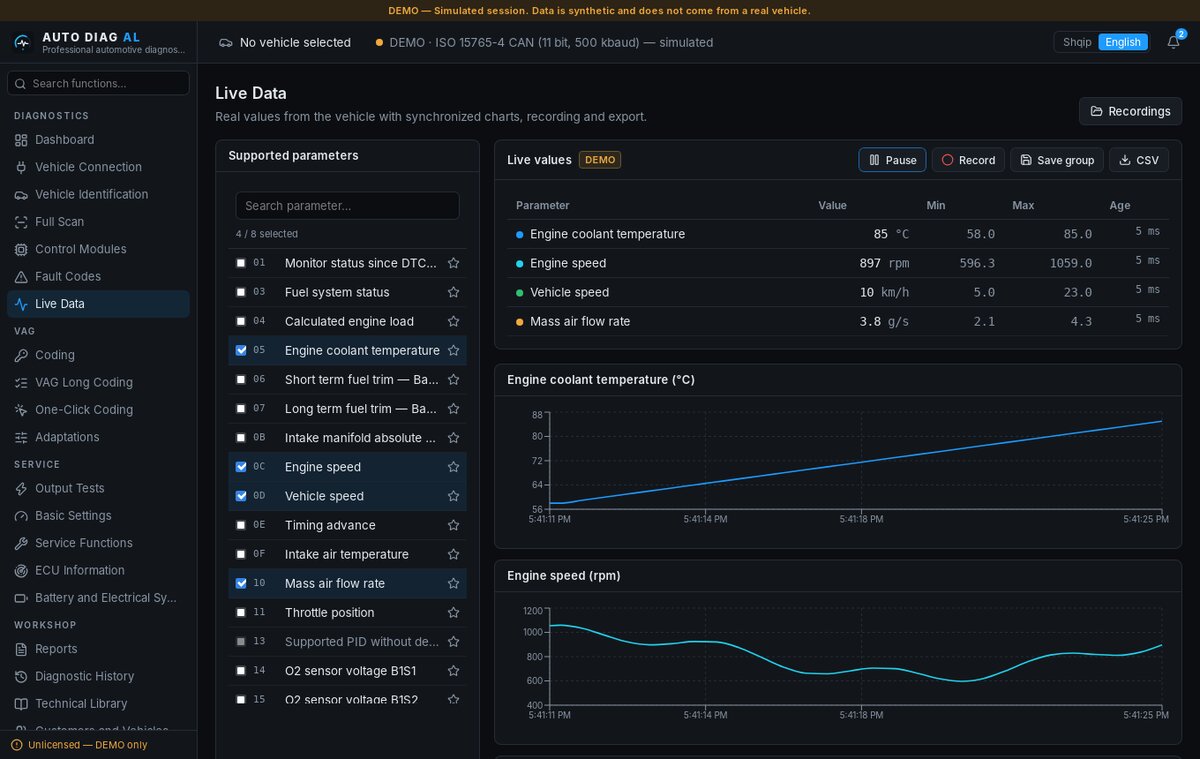Click Engine coolant temperature row in live values
The image size is (1200, 759).
(838, 234)
